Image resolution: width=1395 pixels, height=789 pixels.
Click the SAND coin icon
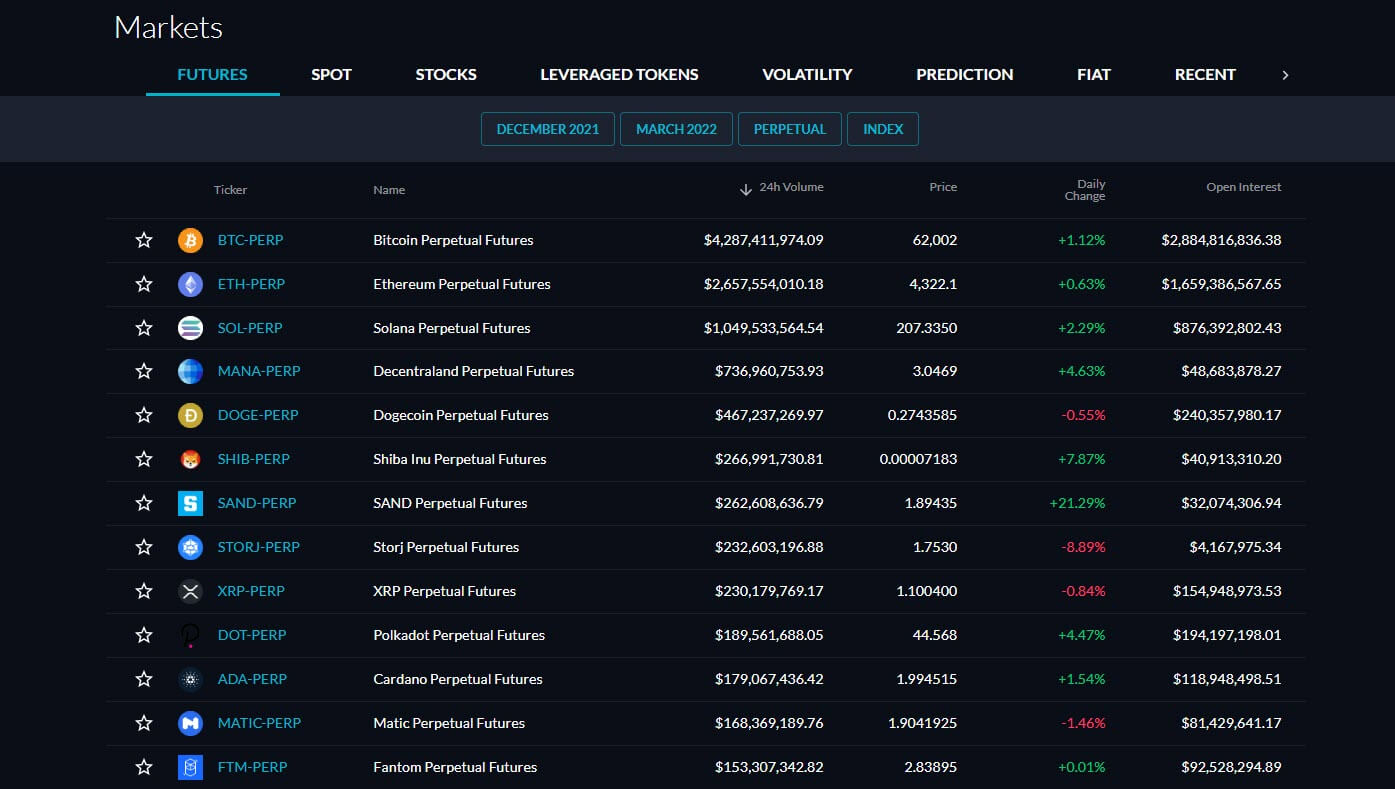coord(190,503)
